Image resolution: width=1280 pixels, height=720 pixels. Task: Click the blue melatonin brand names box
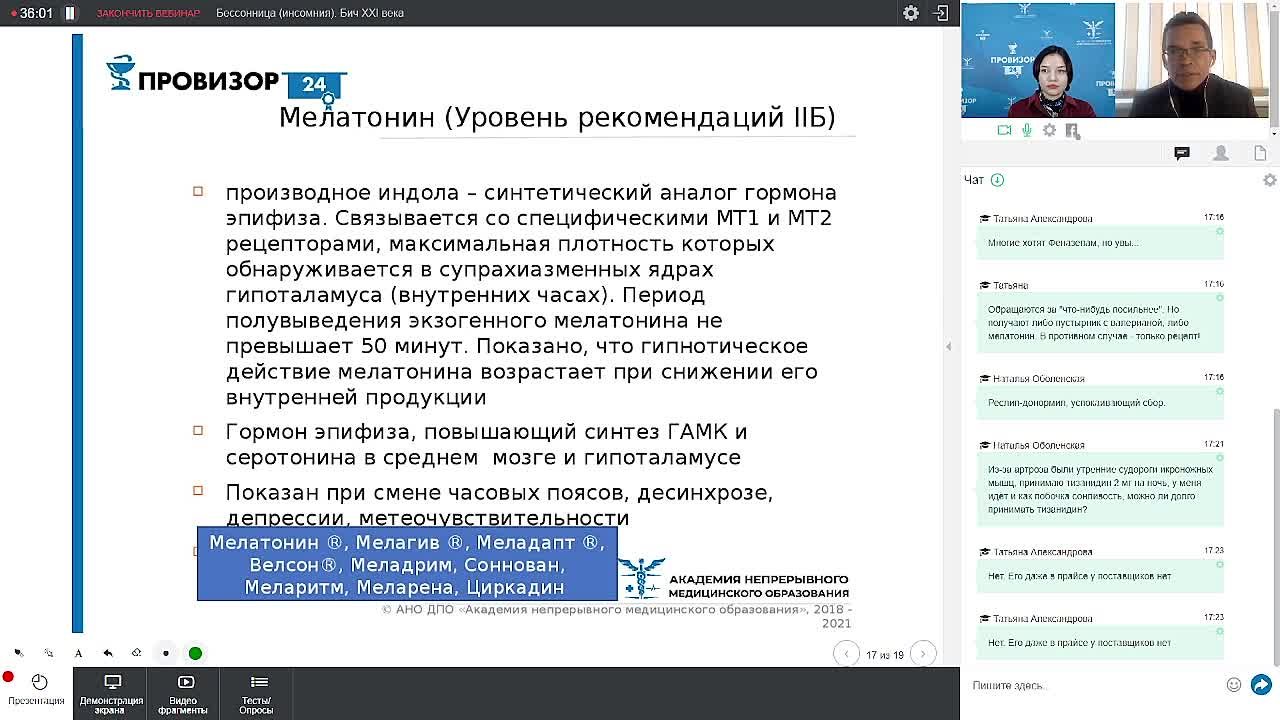click(407, 564)
